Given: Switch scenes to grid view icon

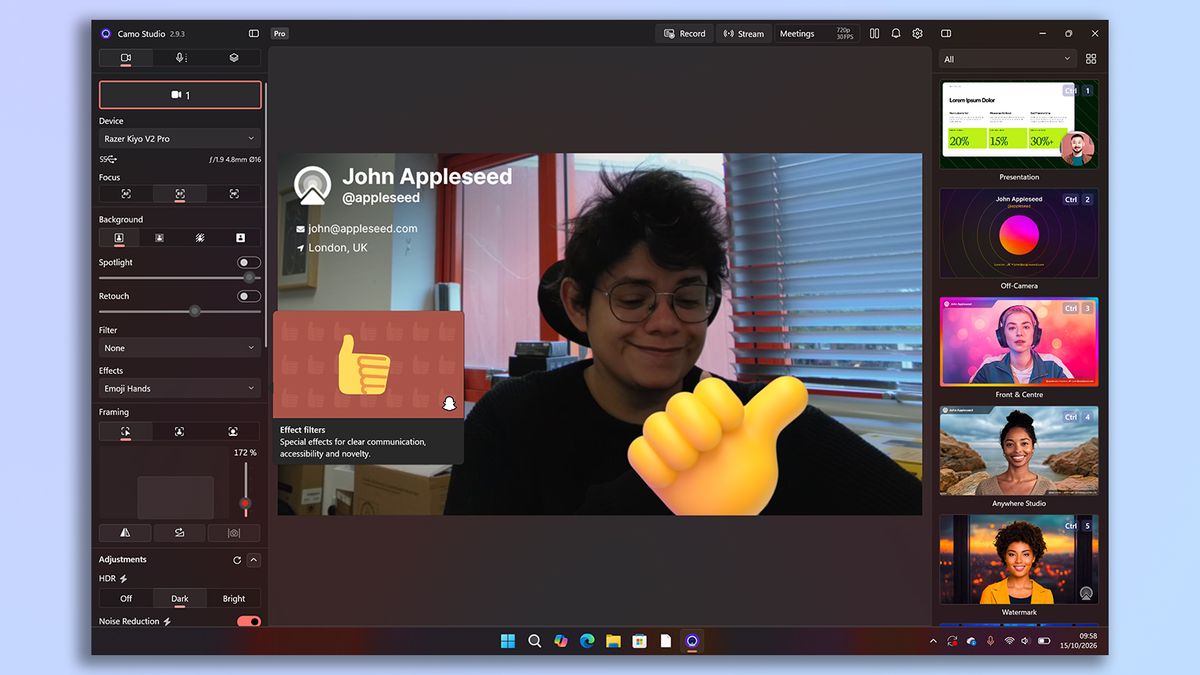Looking at the screenshot, I should [x=1091, y=59].
